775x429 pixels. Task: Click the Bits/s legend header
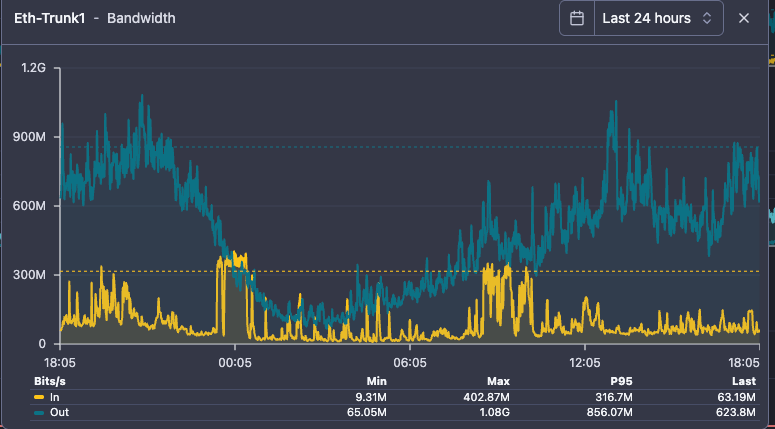(50, 381)
